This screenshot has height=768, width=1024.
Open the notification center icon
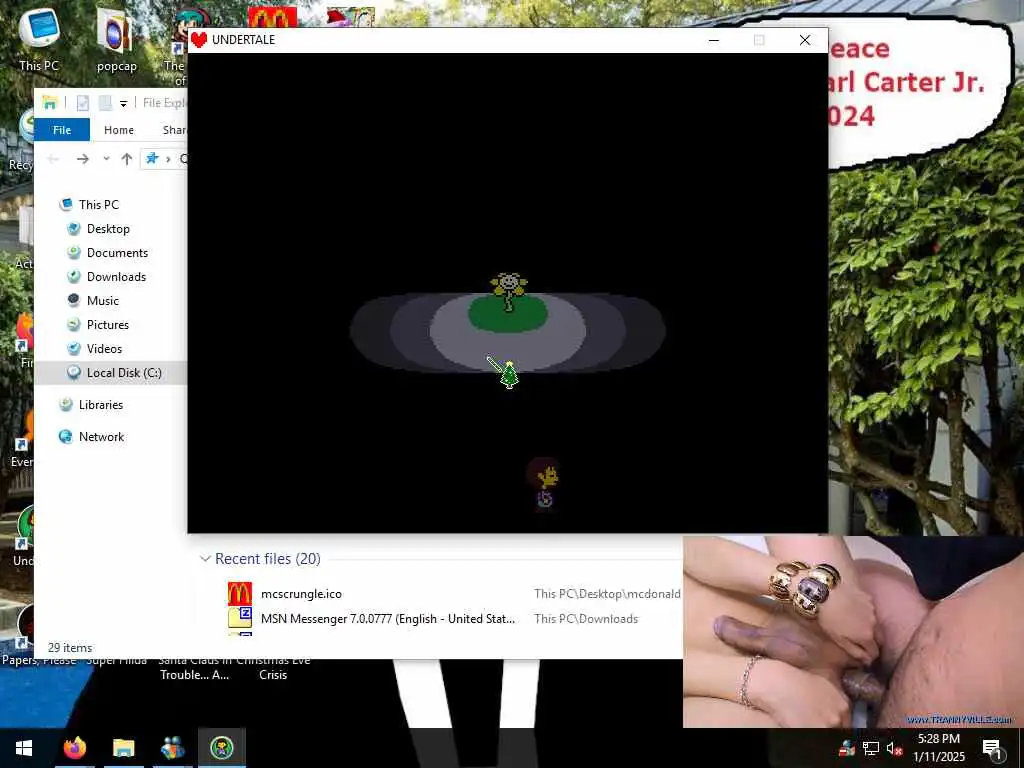[x=991, y=748]
